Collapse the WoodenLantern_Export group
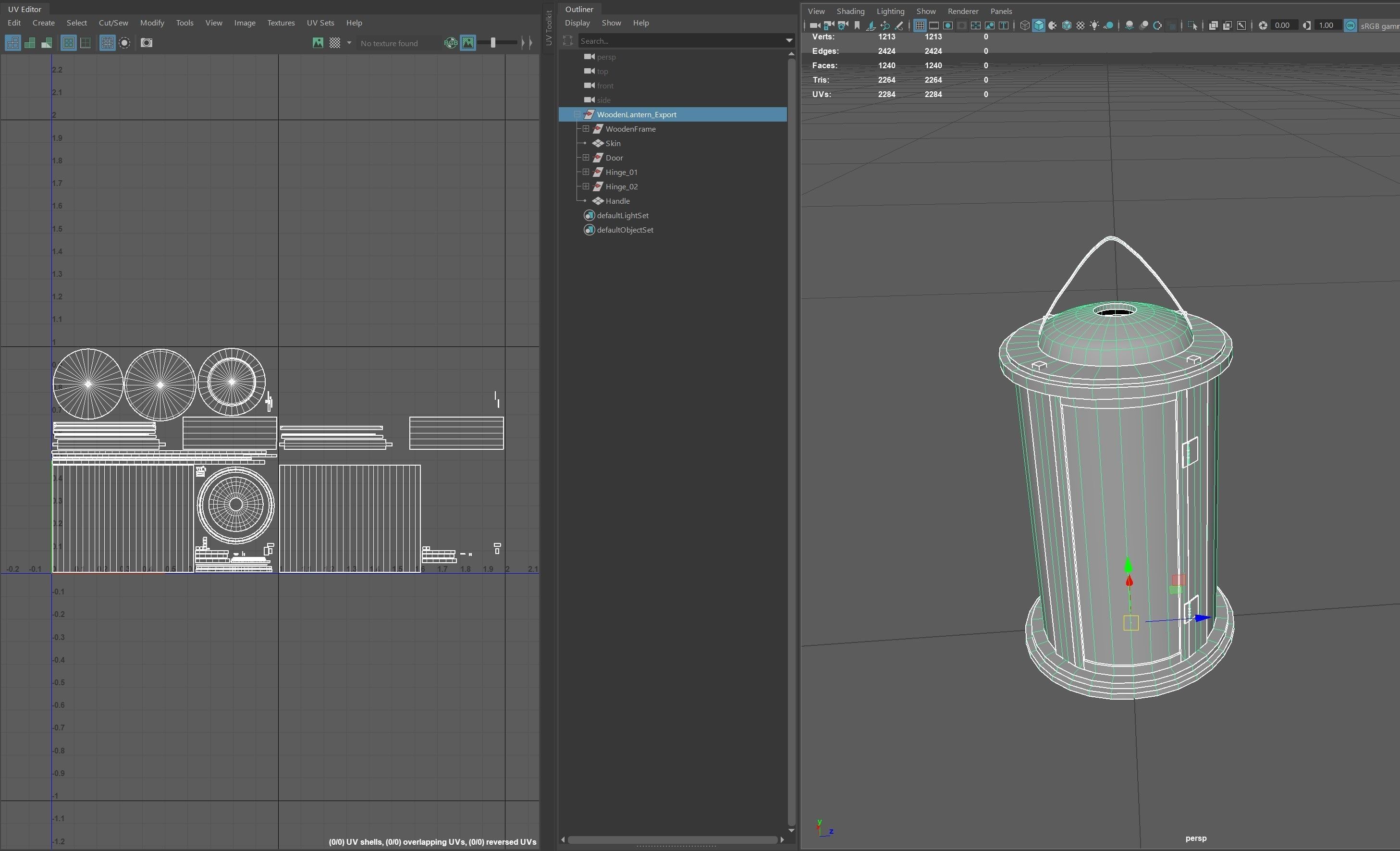This screenshot has height=851, width=1400. 577,114
